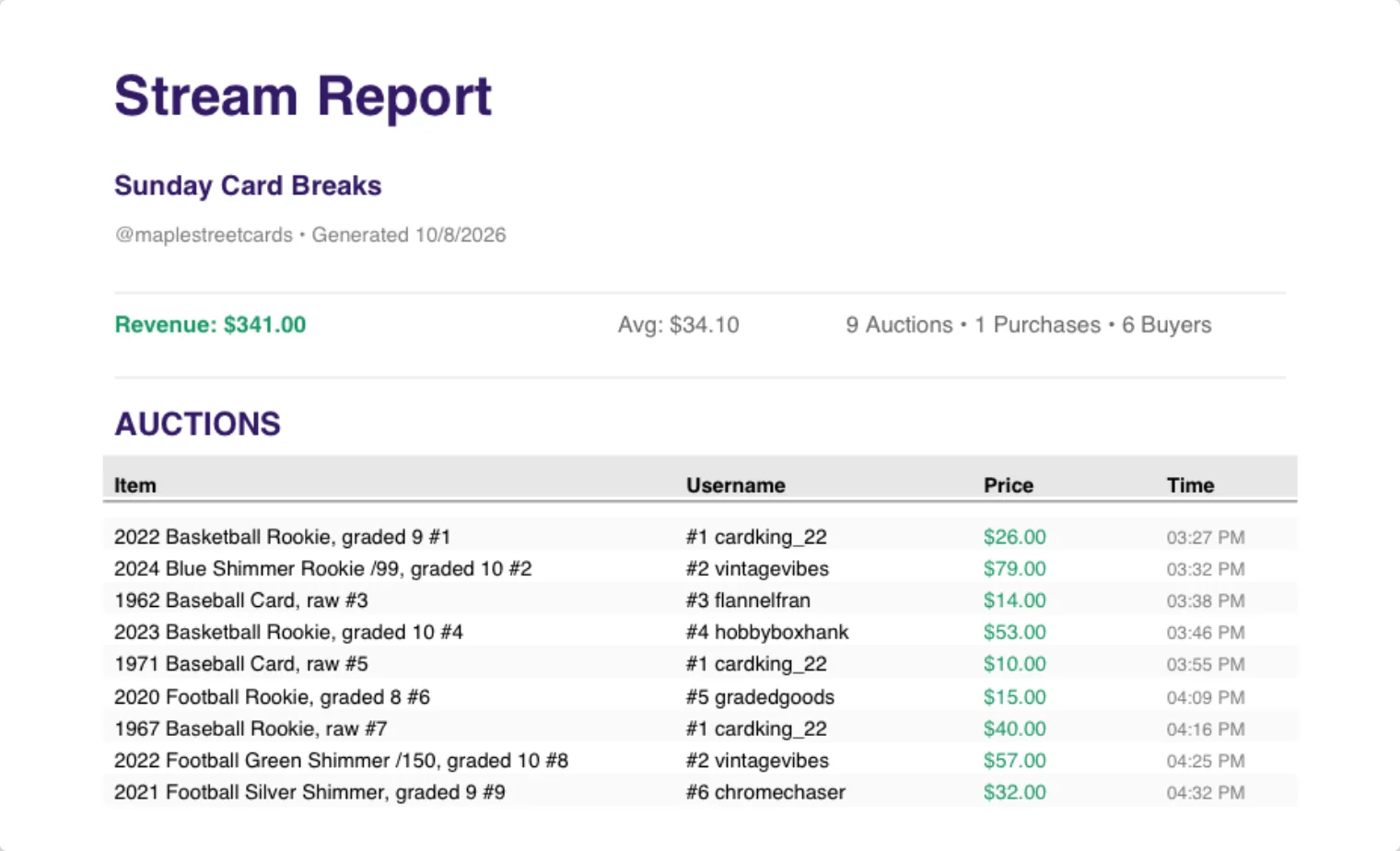Click #1 cardking_22 in the $40.00 row
Viewport: 1400px width, 851px height.
point(756,729)
